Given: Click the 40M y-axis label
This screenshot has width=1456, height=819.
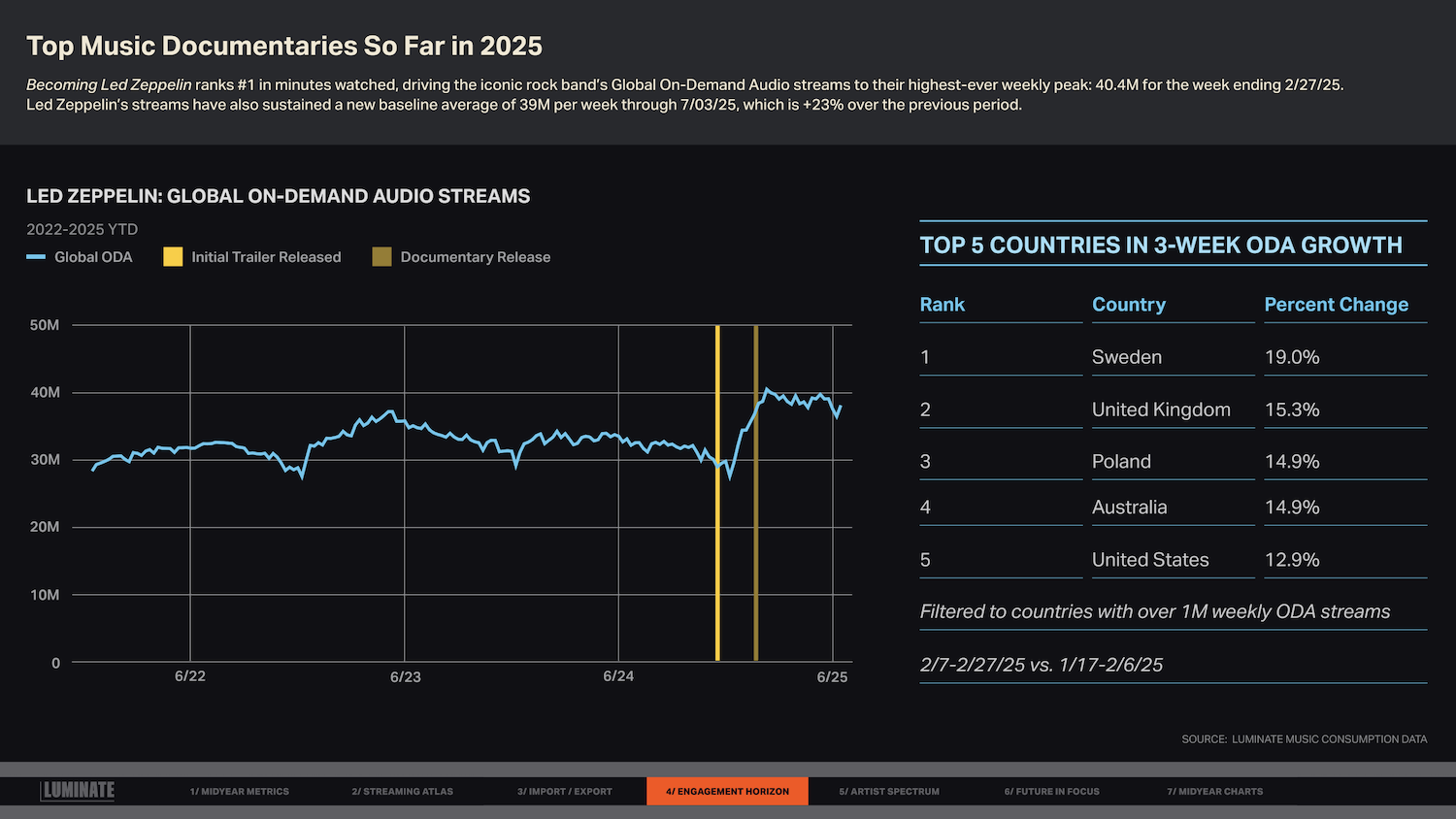Looking at the screenshot, I should pos(45,393).
